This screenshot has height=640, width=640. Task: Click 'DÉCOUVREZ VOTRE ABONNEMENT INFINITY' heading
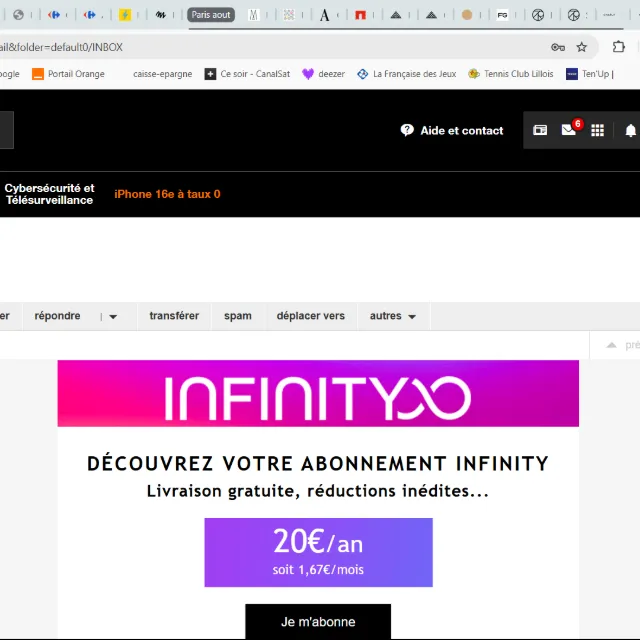coord(318,464)
